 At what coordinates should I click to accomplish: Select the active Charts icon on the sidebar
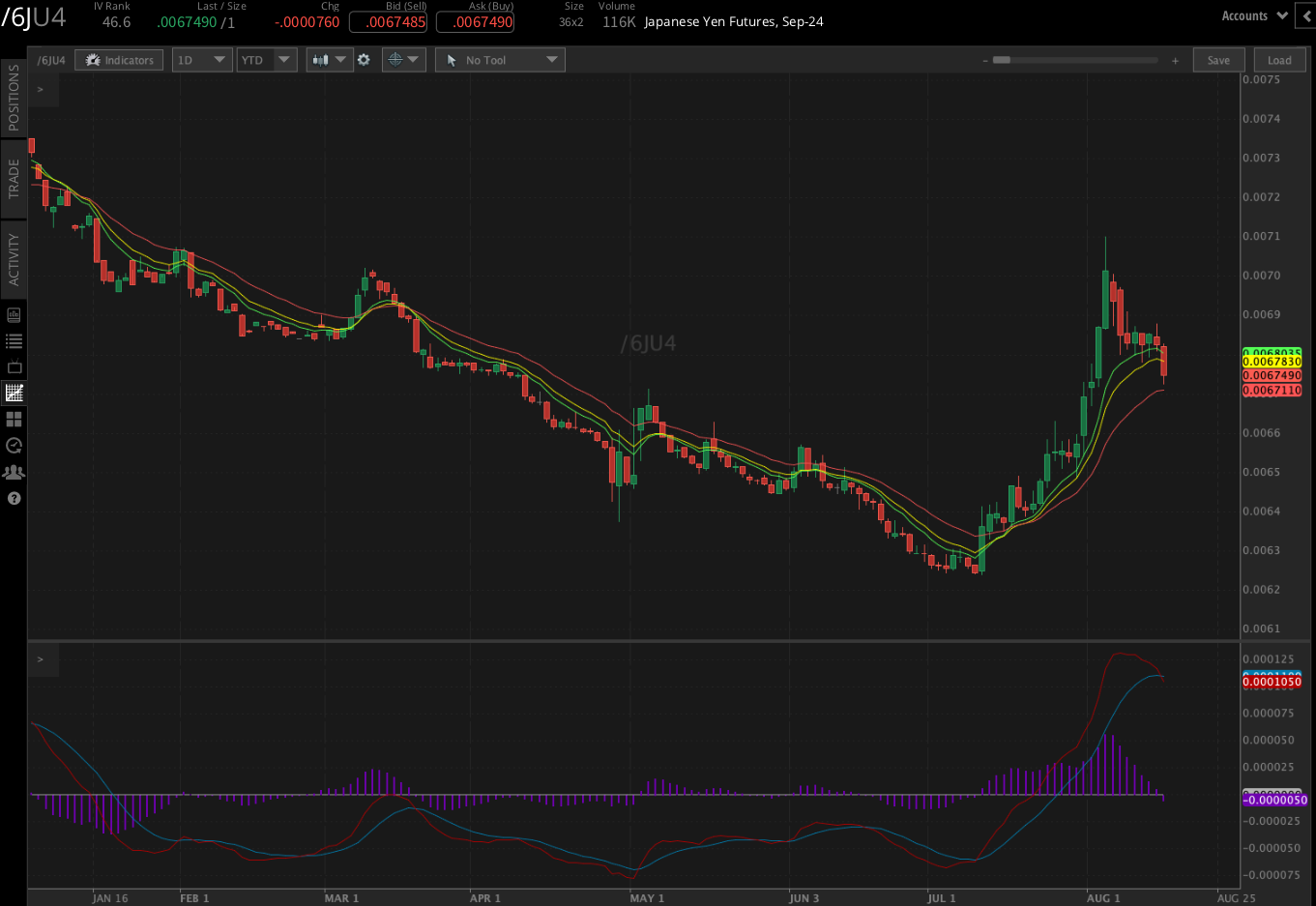tap(14, 393)
